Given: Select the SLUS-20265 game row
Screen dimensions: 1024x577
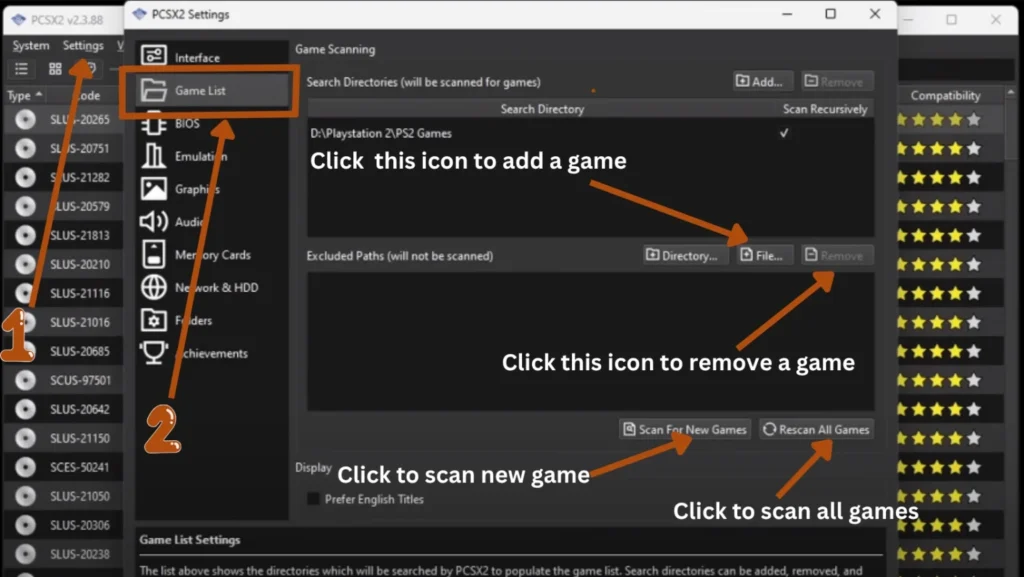Looking at the screenshot, I should click(64, 119).
